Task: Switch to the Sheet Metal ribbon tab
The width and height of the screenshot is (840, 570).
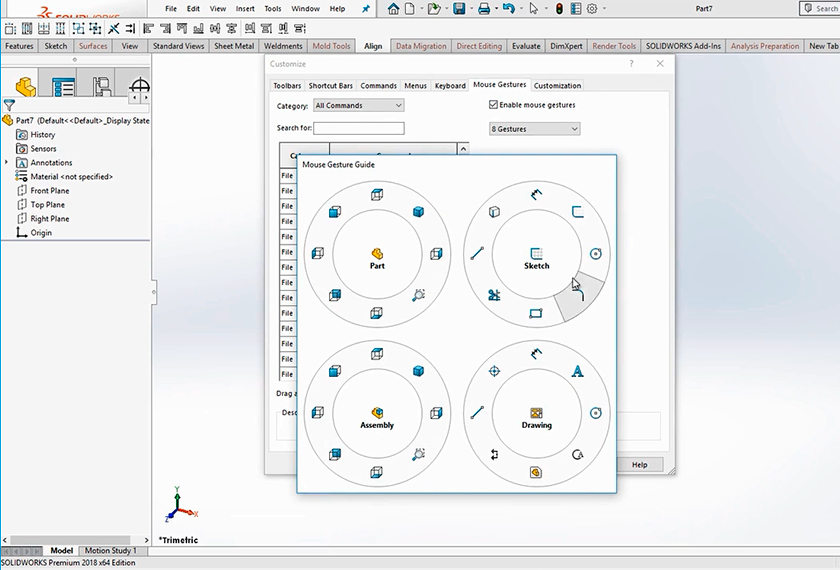Action: tap(234, 46)
